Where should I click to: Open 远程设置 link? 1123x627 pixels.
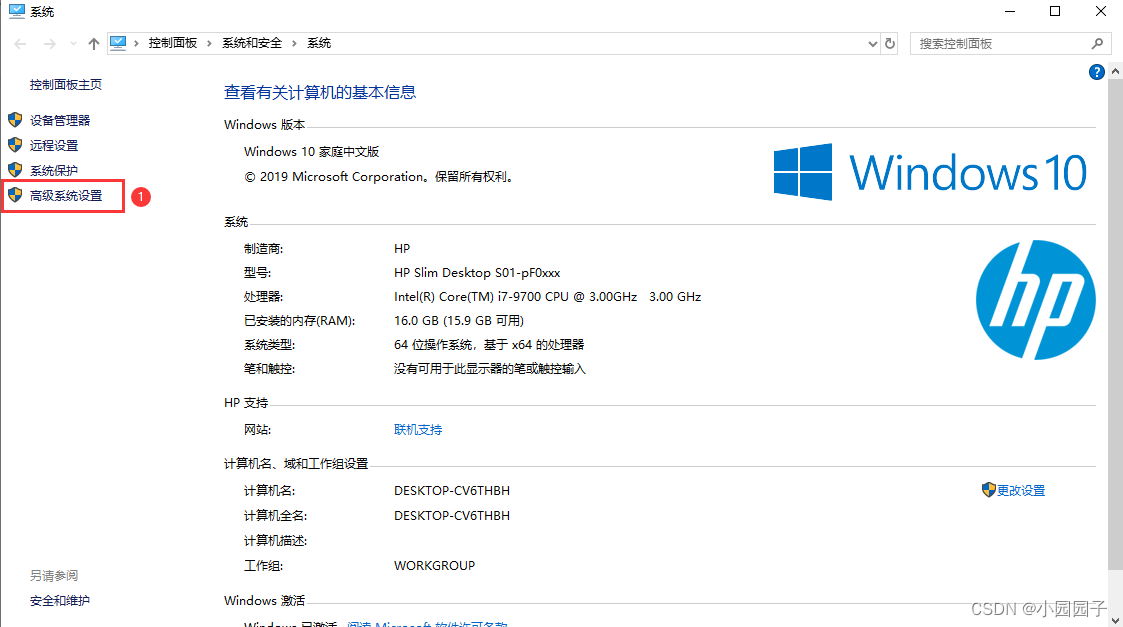[x=54, y=145]
